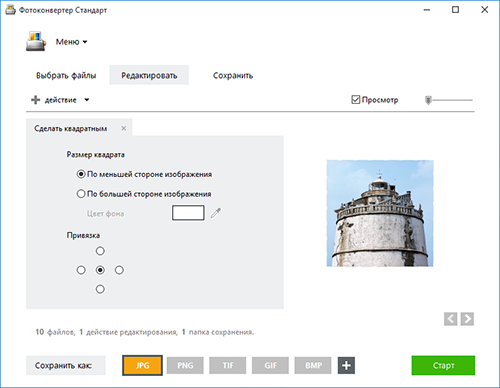Show the previous preview image
The image size is (500, 388).
[x=450, y=319]
